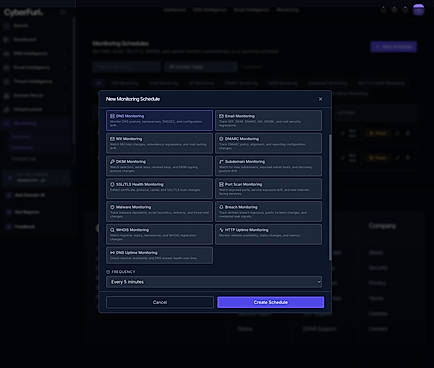Open the Frequency dropdown set to Every 5 minutes
Screen dimensions: 434x368
click(214, 282)
